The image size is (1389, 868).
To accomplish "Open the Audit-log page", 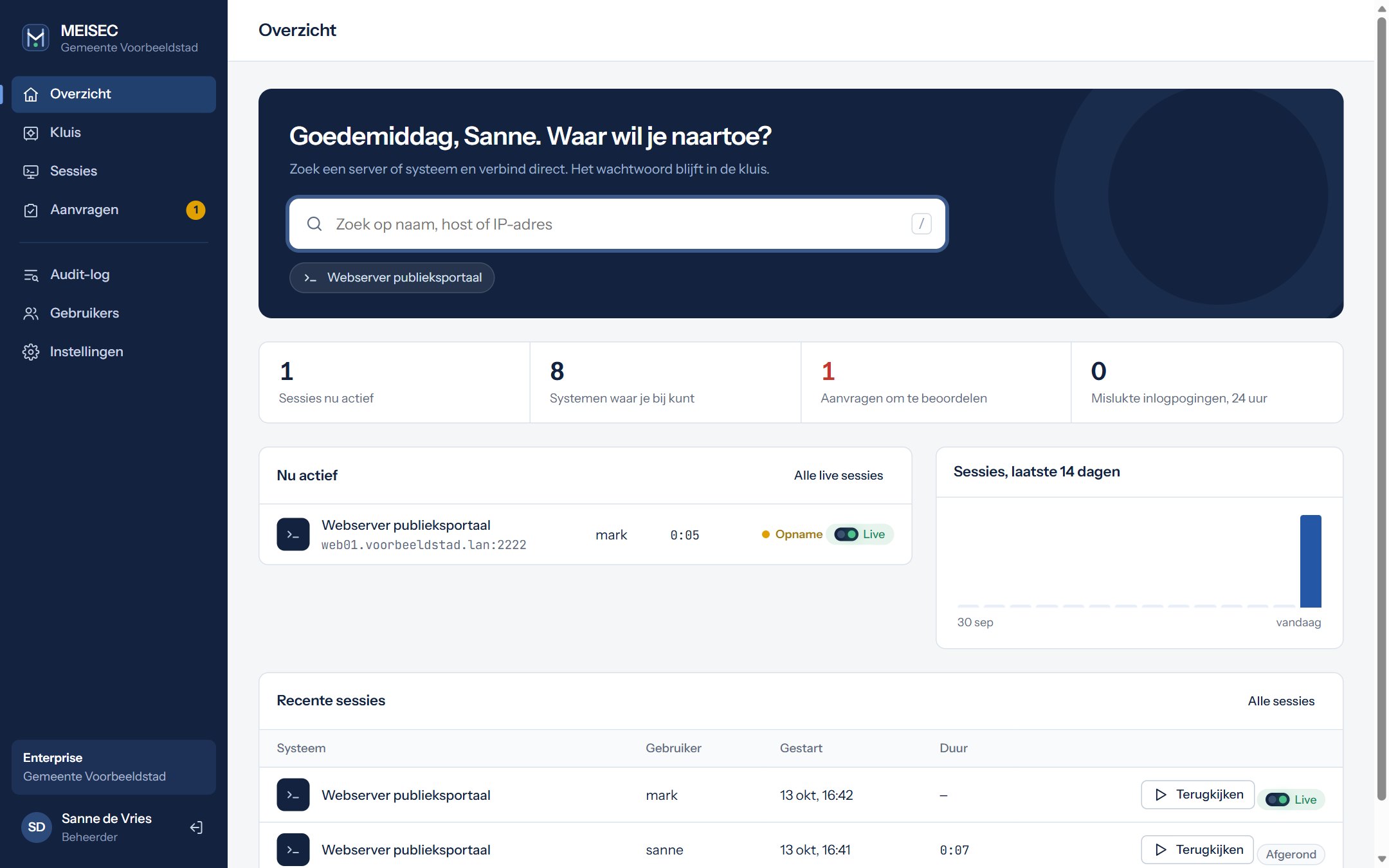I will [x=114, y=275].
